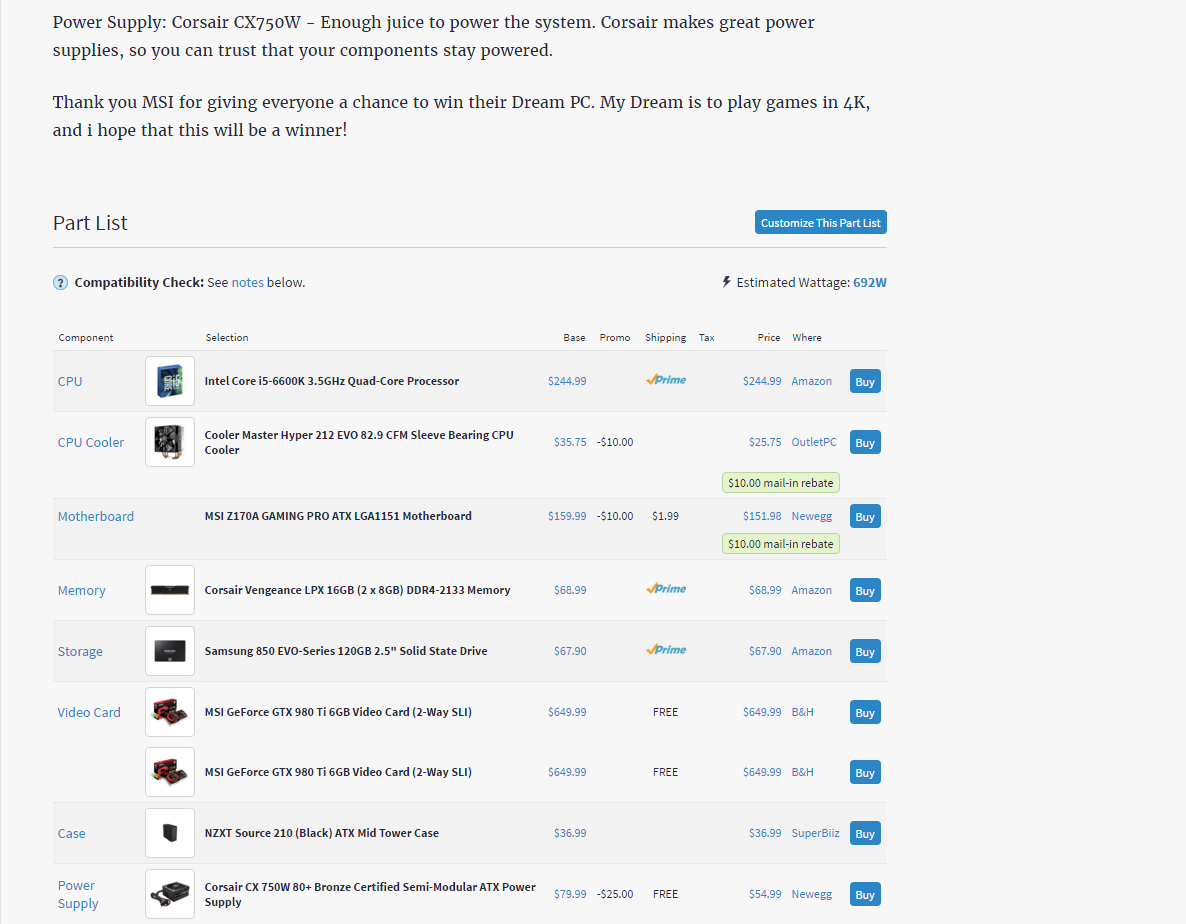The height and width of the screenshot is (924, 1186).
Task: Click the NZXT Source 210 case thumbnail
Action: [x=170, y=833]
